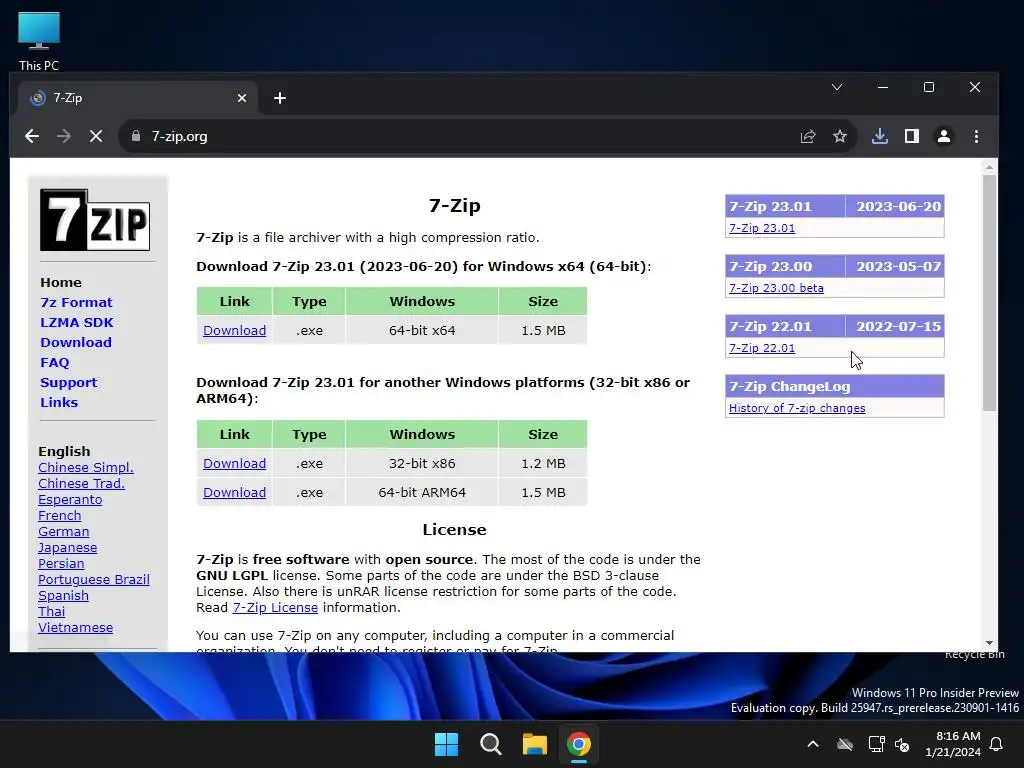The image size is (1024, 768).
Task: Click the scrollbar up arrow
Action: pos(989,167)
